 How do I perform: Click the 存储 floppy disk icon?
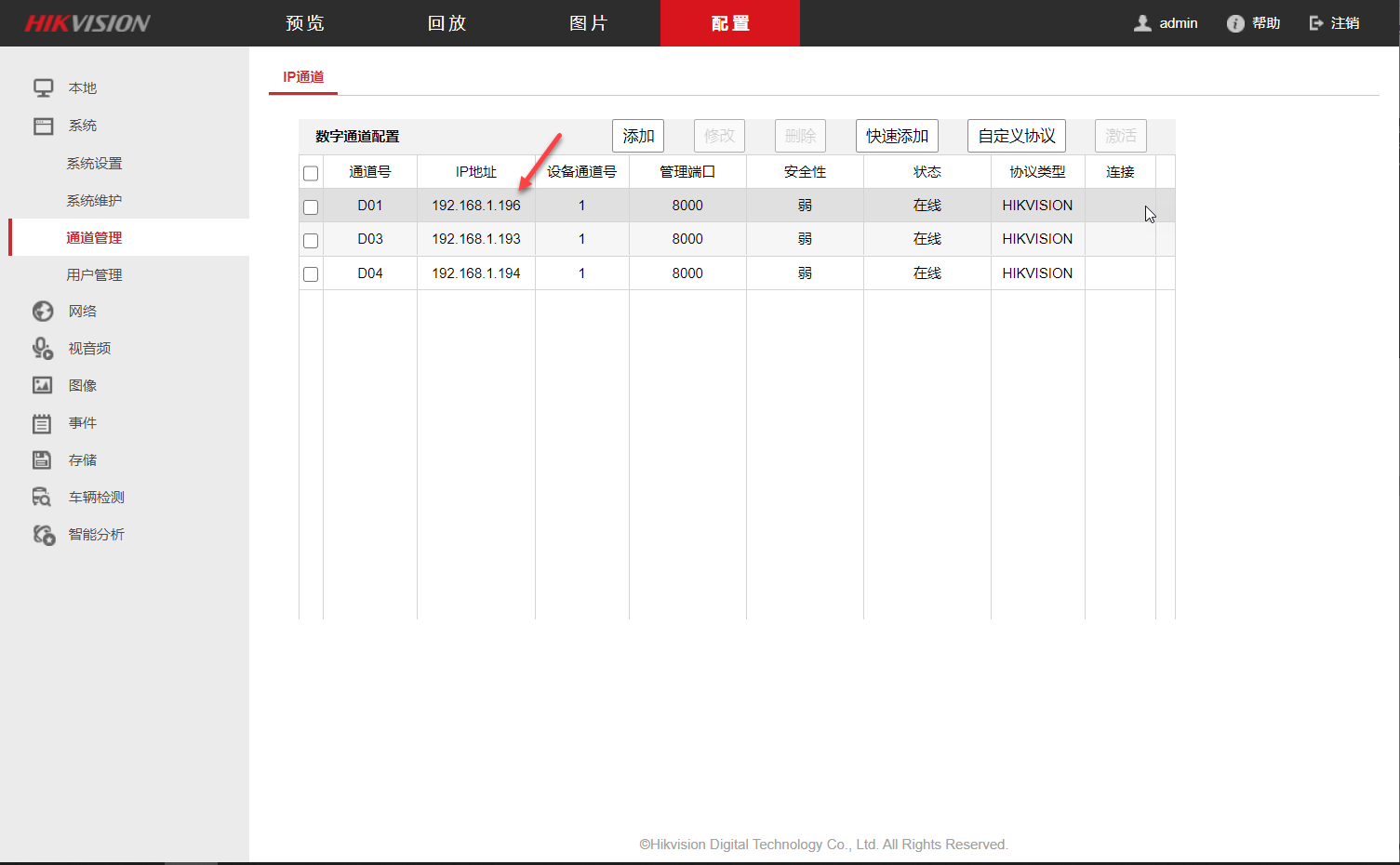point(43,459)
